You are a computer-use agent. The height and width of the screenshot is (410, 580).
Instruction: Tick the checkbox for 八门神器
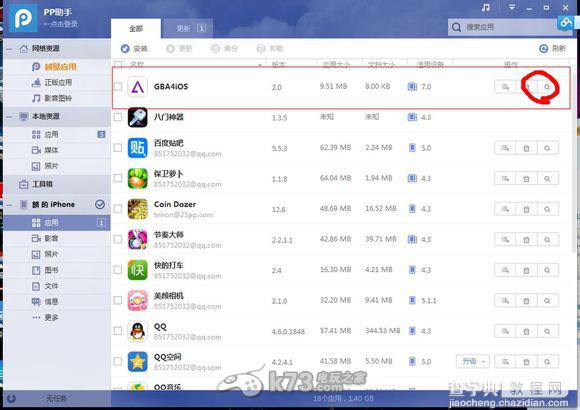118,117
